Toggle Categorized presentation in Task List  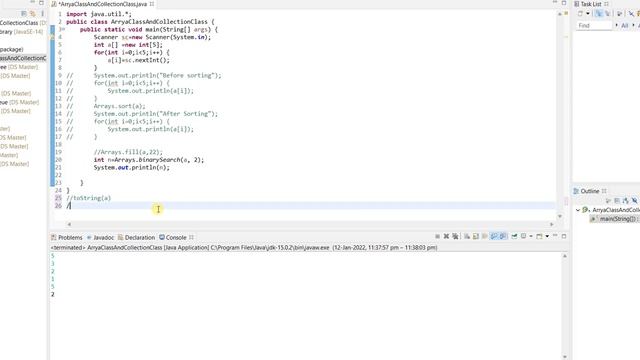(x=598, y=13)
